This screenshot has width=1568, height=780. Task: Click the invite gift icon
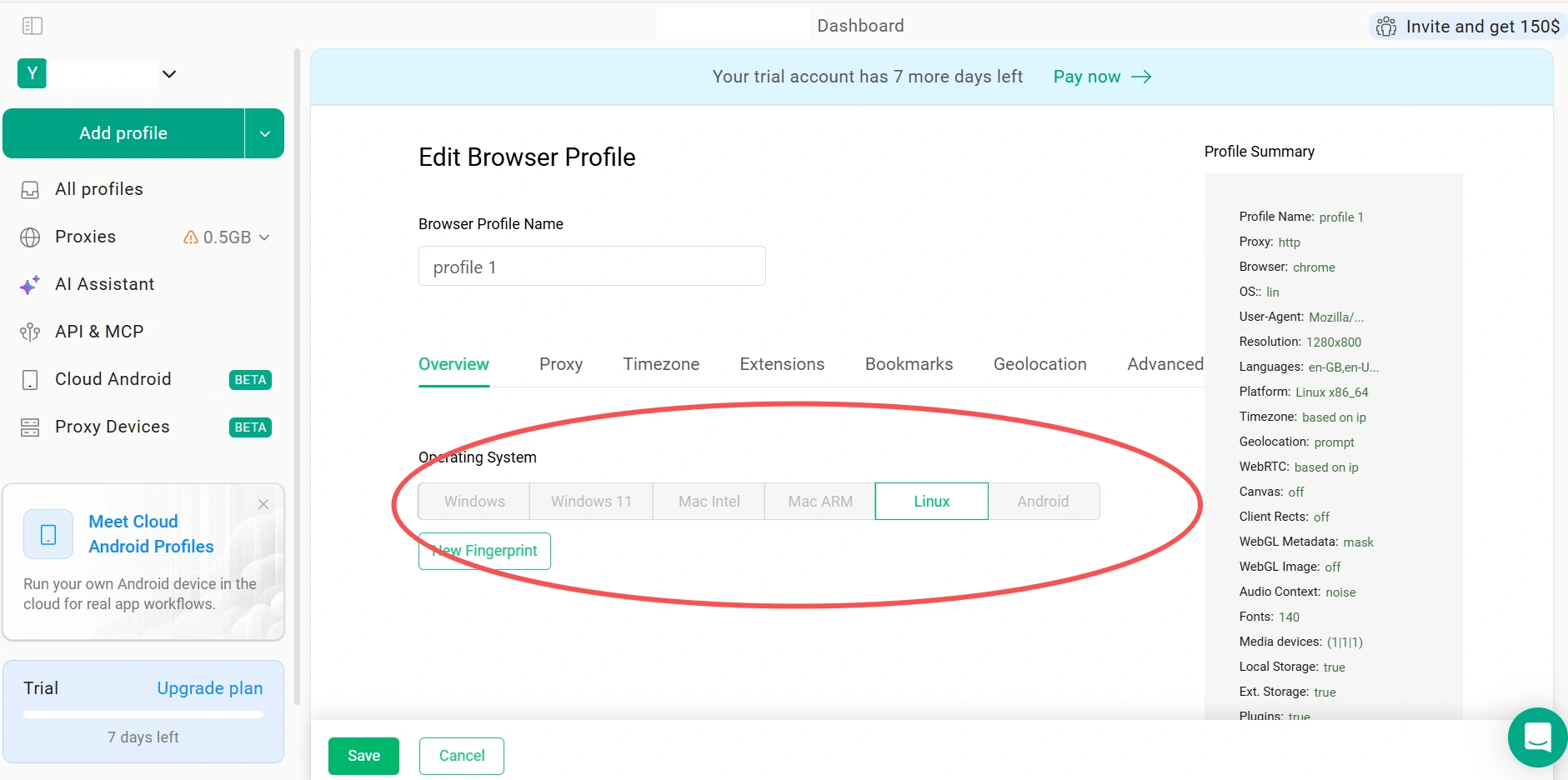pyautogui.click(x=1386, y=27)
